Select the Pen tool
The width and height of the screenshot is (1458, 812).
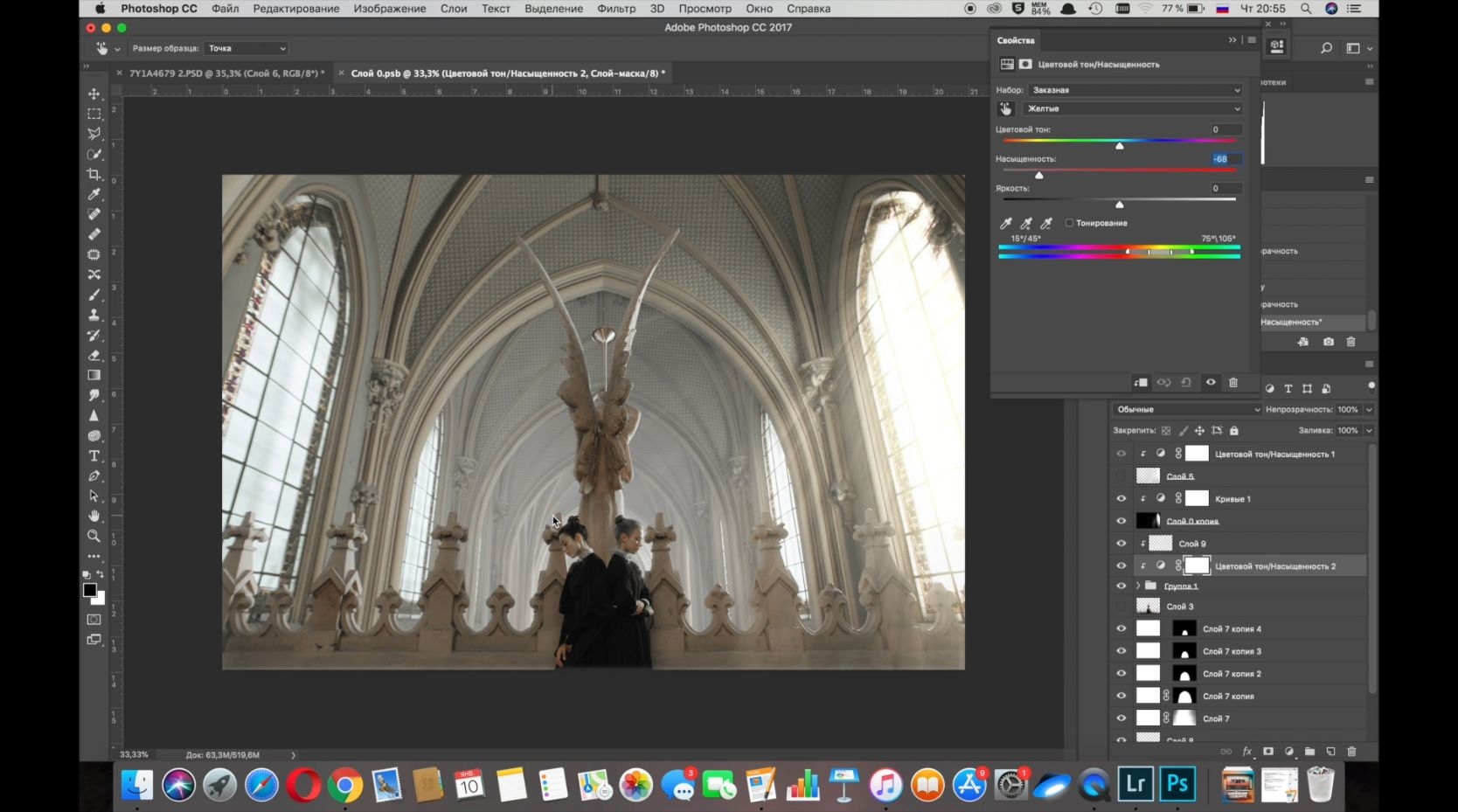click(x=94, y=475)
